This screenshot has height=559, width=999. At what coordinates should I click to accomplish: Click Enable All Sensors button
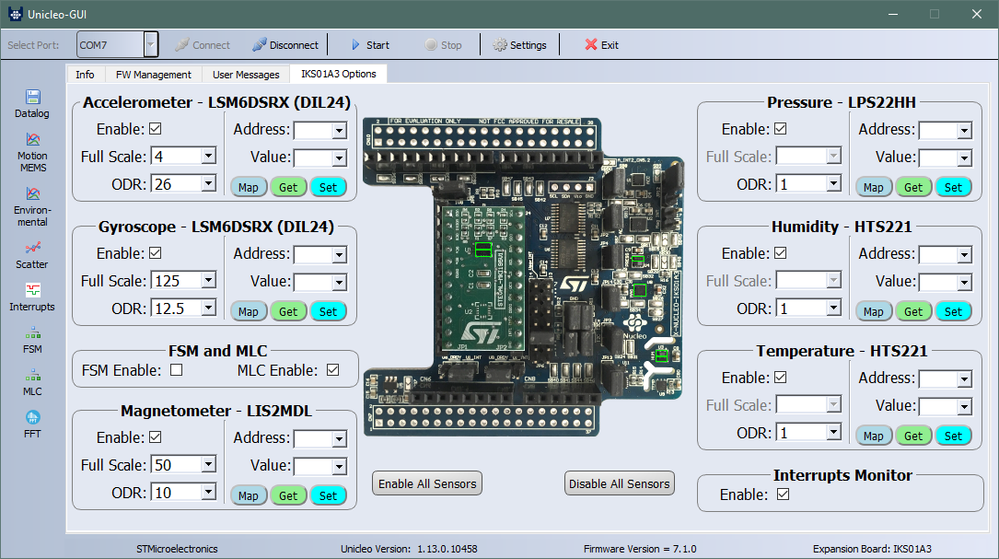point(427,483)
